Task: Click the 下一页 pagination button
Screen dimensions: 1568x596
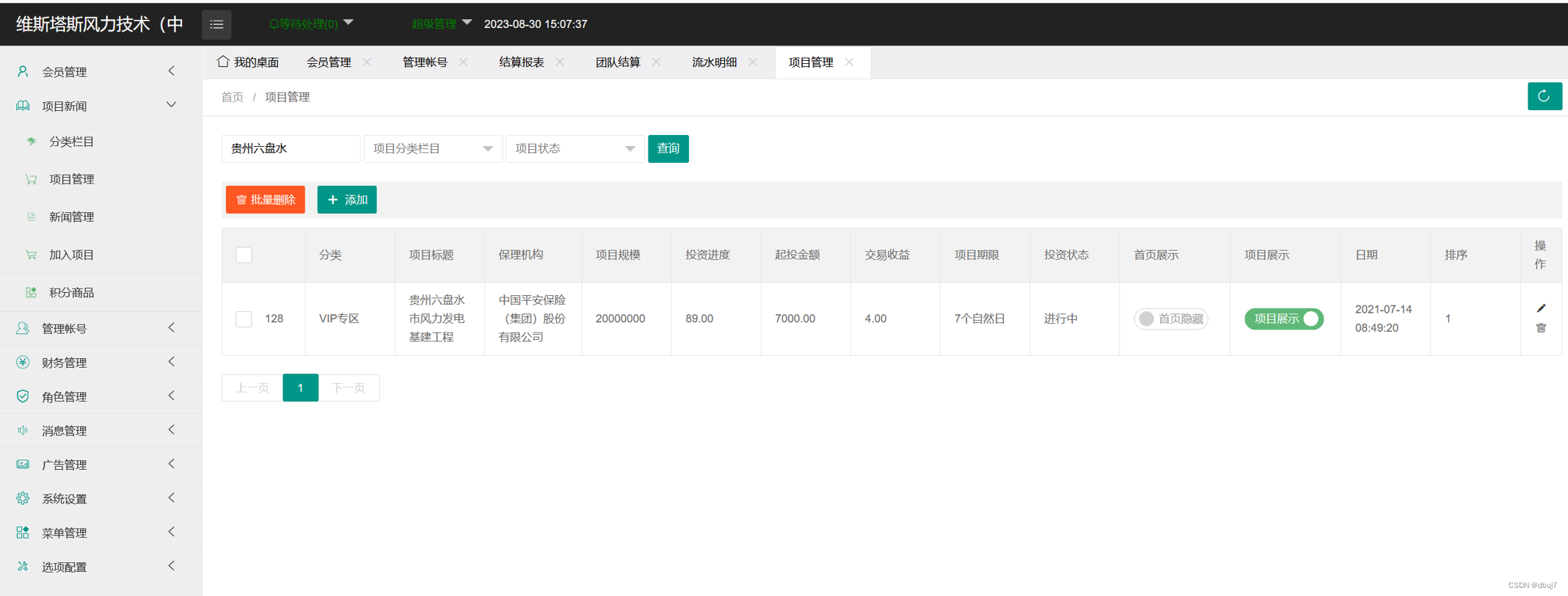Action: coord(349,388)
